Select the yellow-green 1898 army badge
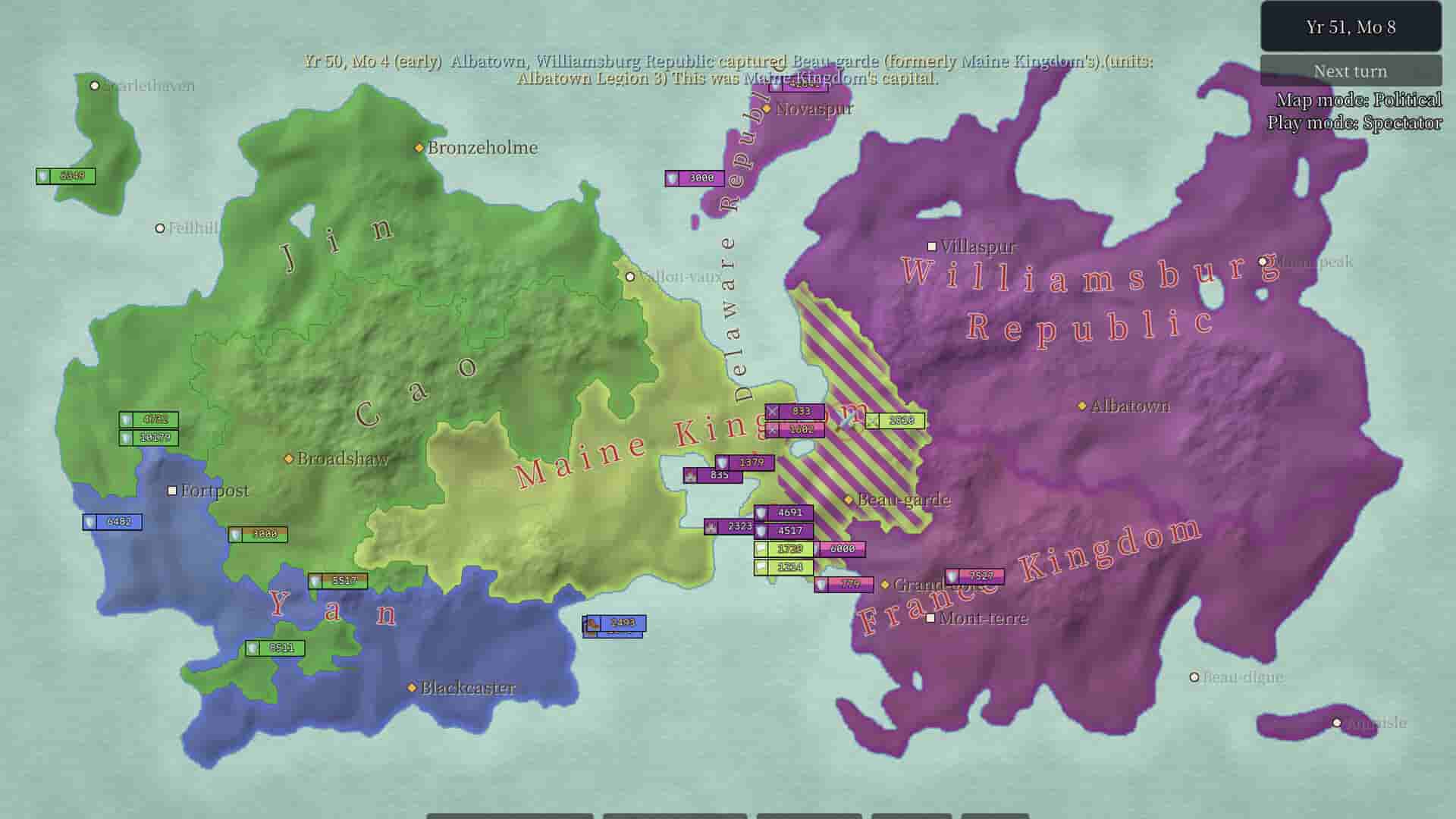 click(895, 420)
